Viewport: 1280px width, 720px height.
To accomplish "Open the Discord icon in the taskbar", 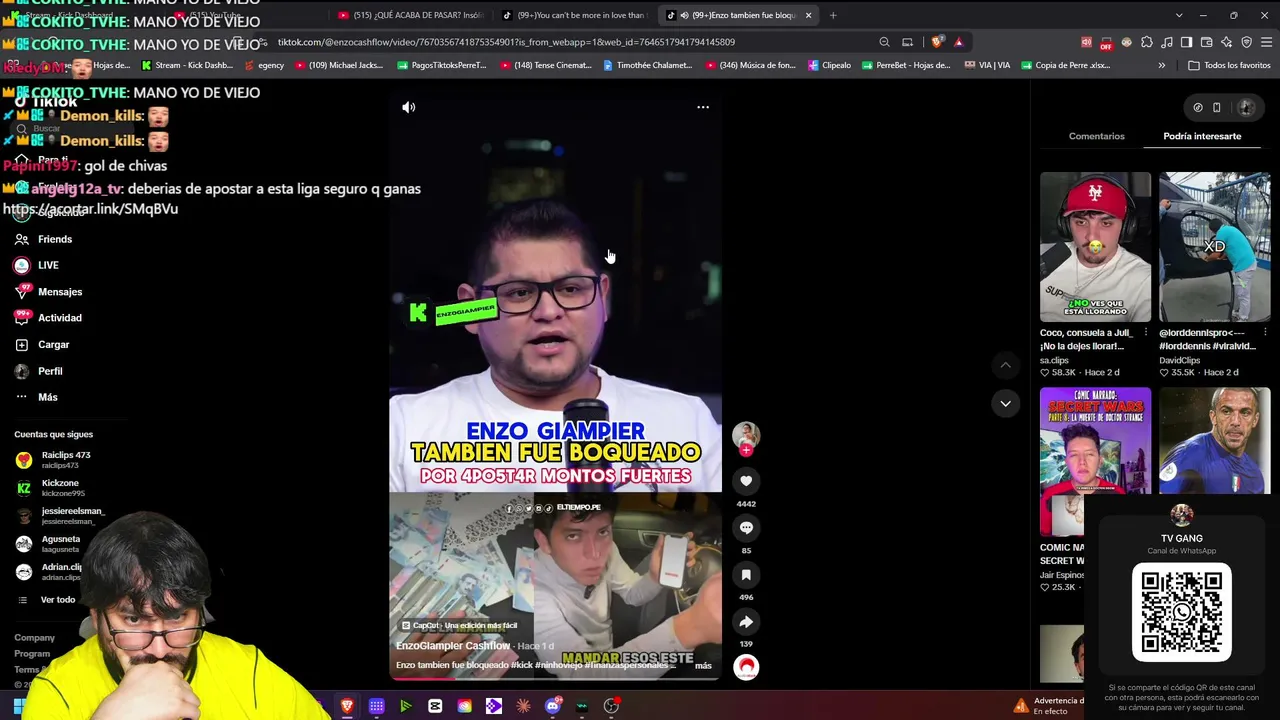I will pos(553,706).
